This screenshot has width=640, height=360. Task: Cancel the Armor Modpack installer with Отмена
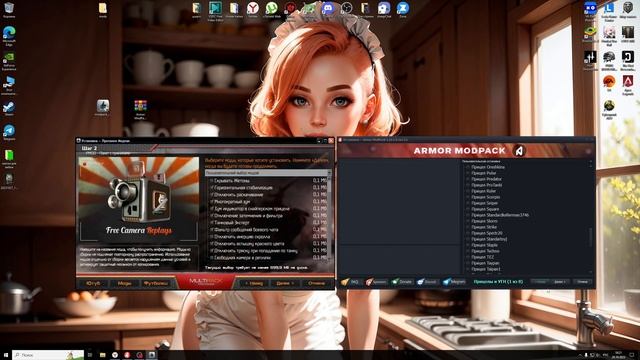point(582,282)
